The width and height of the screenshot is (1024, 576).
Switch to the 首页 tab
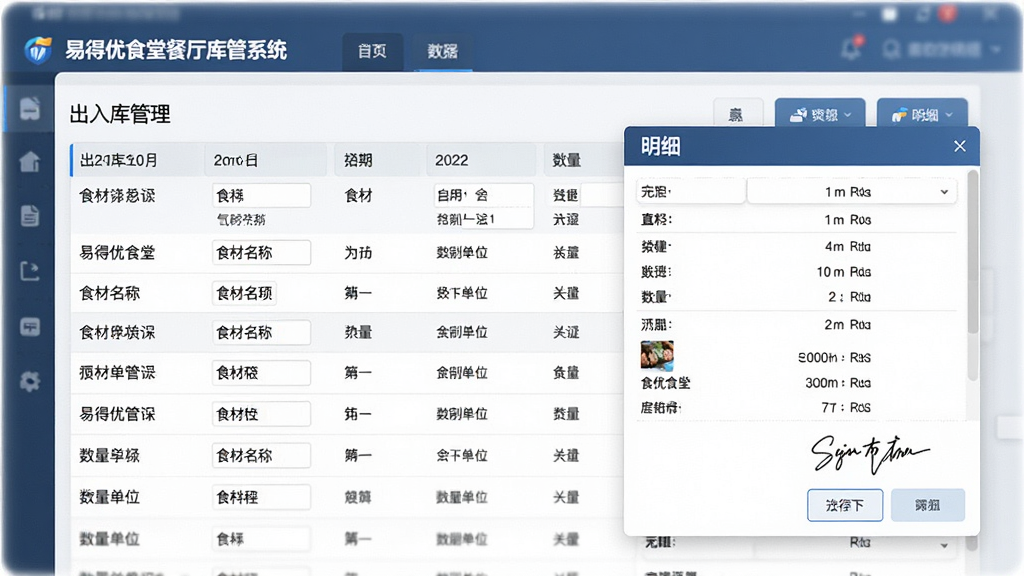point(372,51)
